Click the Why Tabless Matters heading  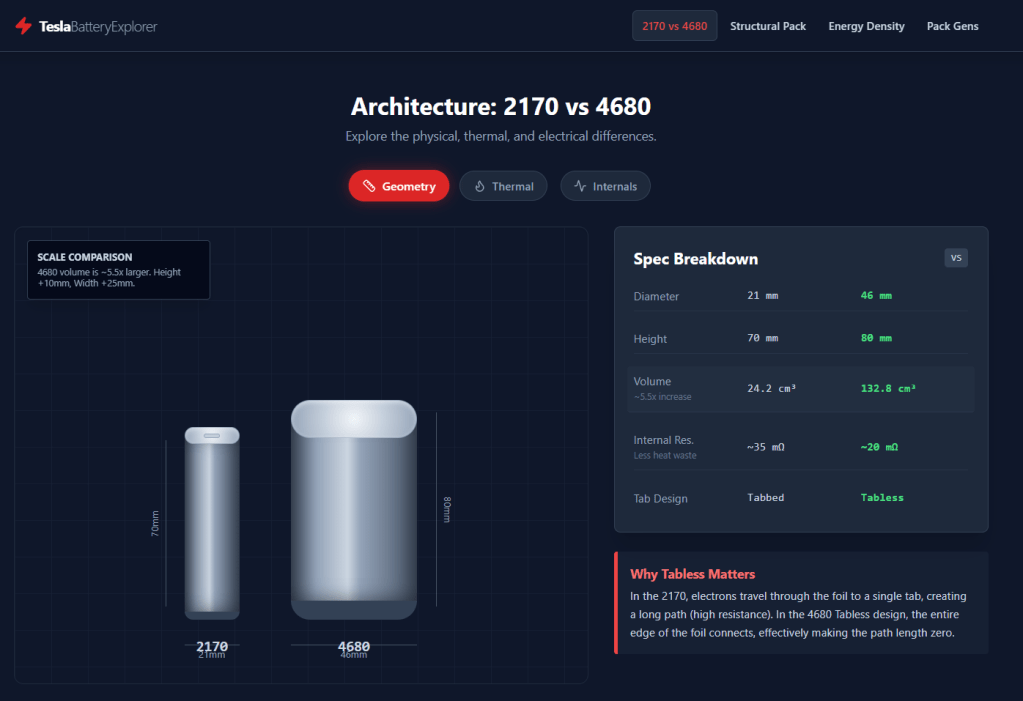[x=692, y=574]
